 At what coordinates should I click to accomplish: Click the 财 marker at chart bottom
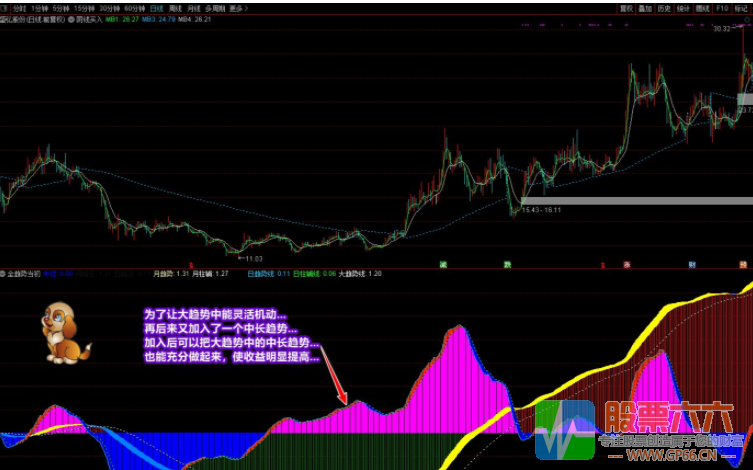(x=691, y=264)
